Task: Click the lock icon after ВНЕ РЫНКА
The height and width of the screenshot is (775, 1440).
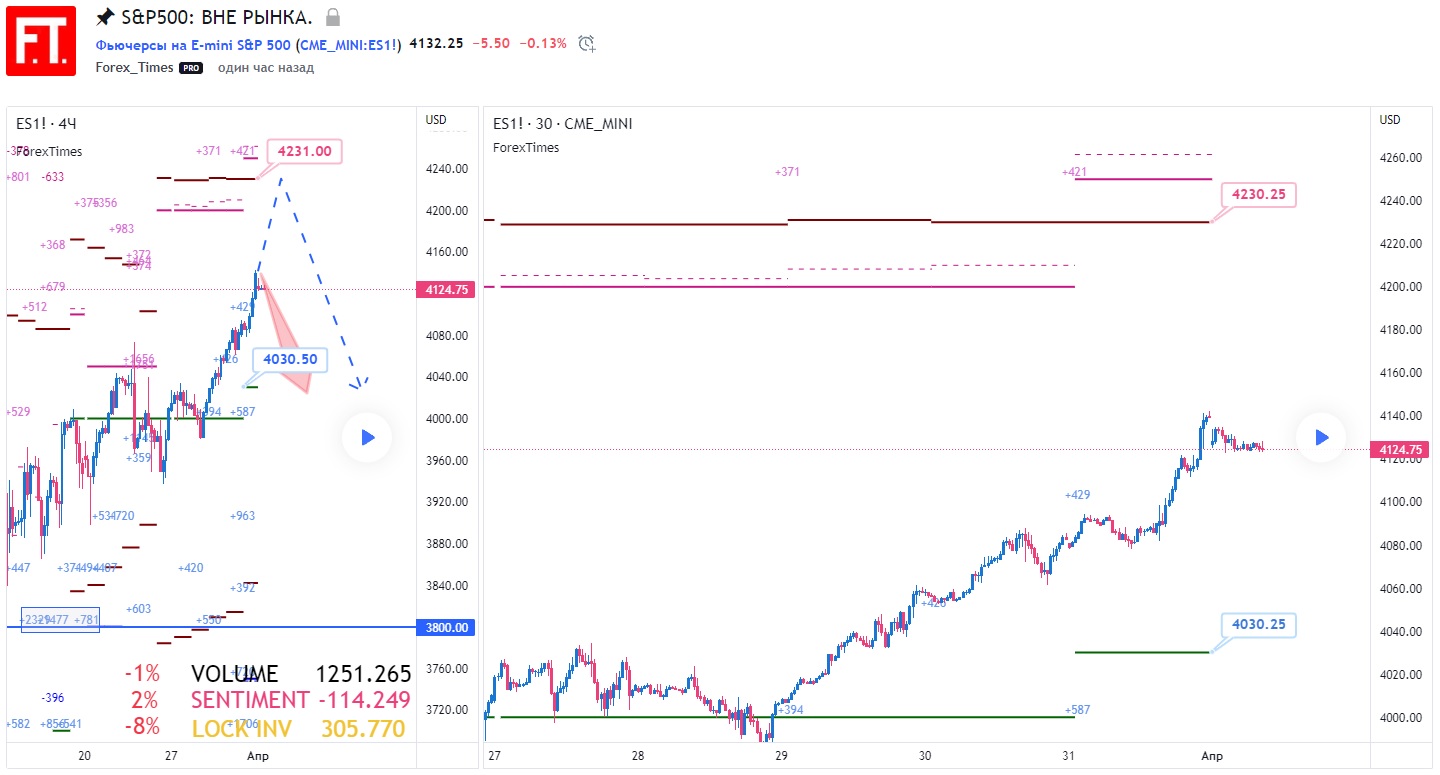Action: 333,17
